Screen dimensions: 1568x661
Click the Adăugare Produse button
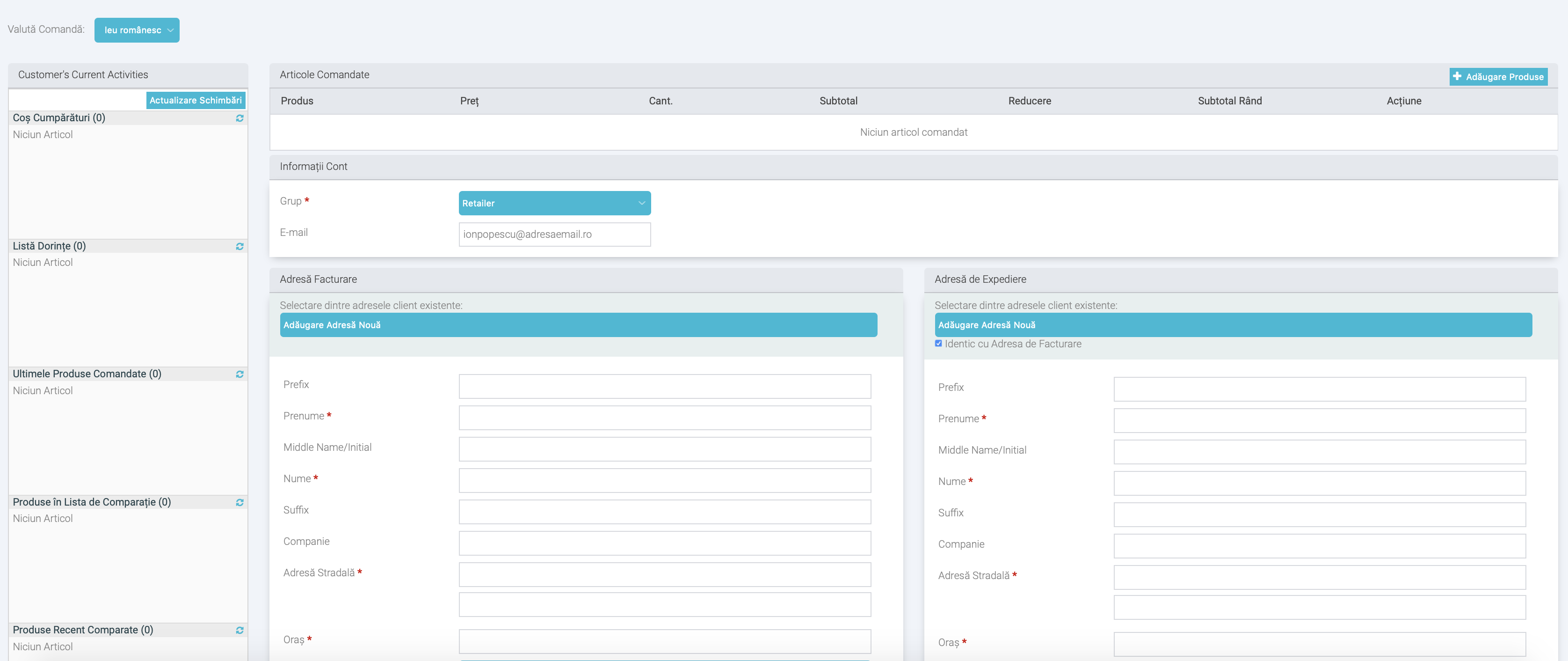[1504, 77]
